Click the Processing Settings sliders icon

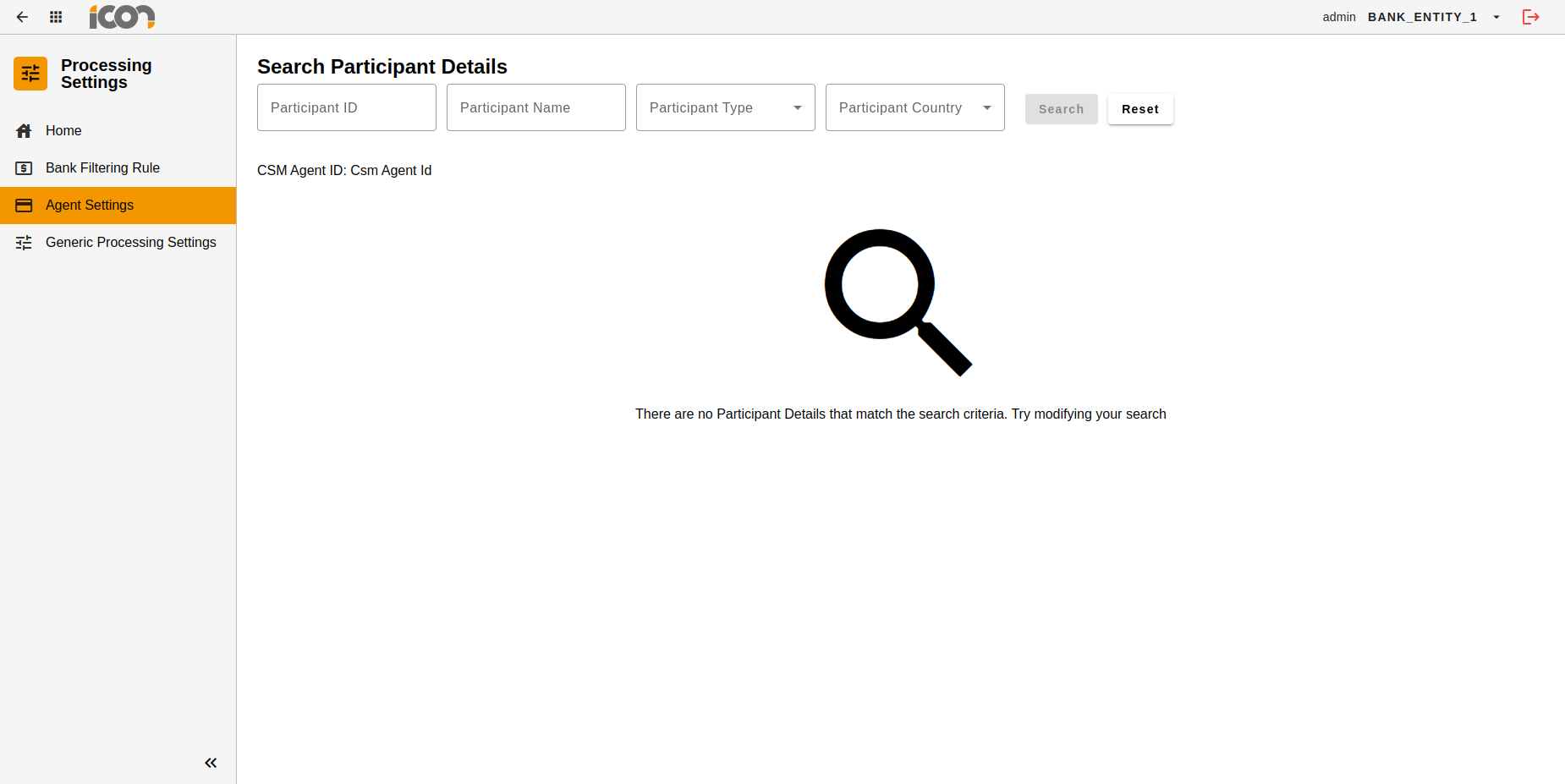pyautogui.click(x=30, y=74)
